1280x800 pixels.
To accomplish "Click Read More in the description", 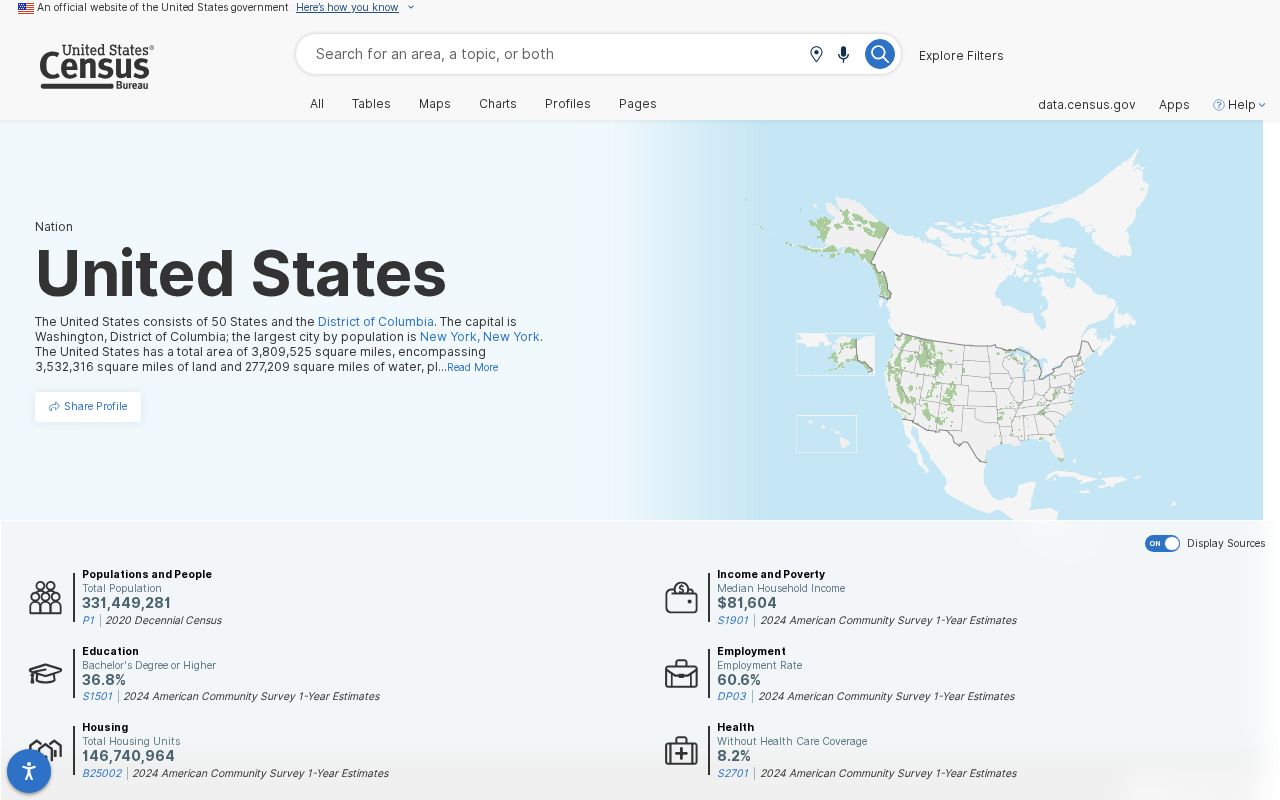I will click(x=472, y=368).
